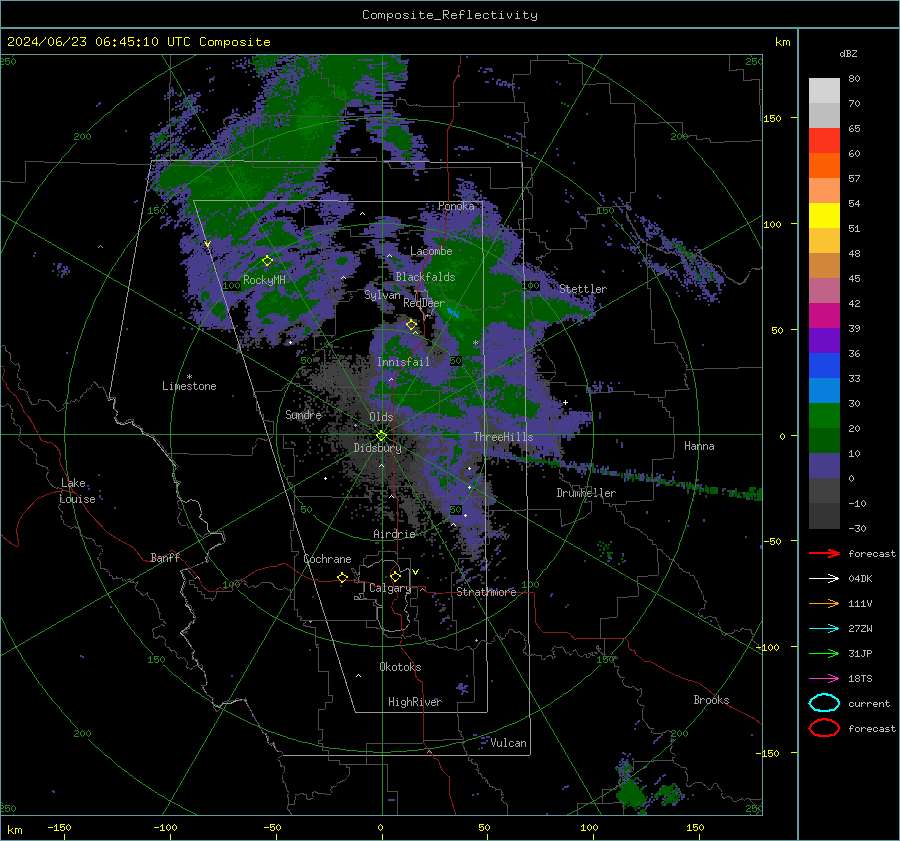Click the Blackfalds city label
Viewport: 900px width, 841px height.
425,277
